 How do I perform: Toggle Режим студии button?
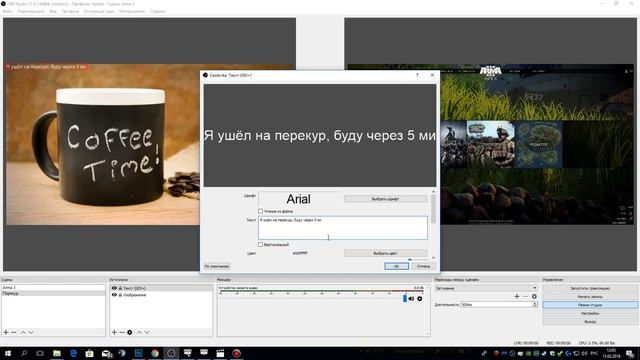click(590, 305)
